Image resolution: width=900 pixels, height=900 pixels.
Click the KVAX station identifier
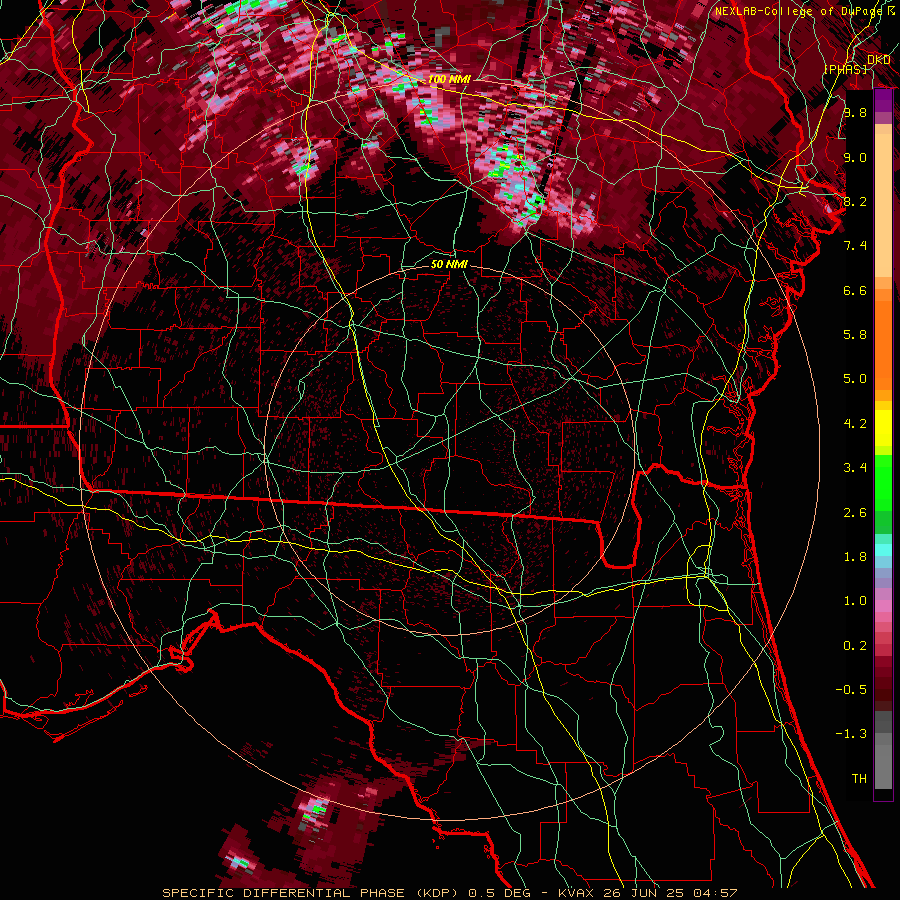(x=577, y=893)
